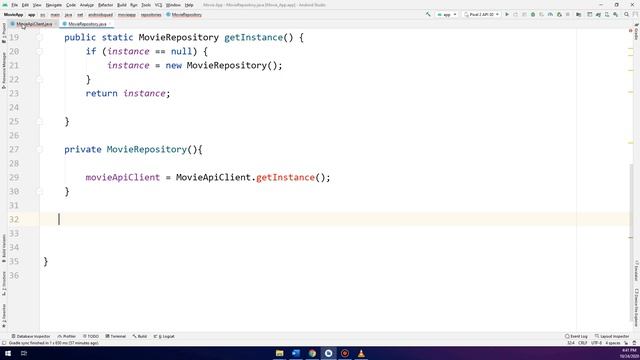Open File Explorer from the taskbar
The width and height of the screenshot is (640, 360).
click(x=280, y=353)
